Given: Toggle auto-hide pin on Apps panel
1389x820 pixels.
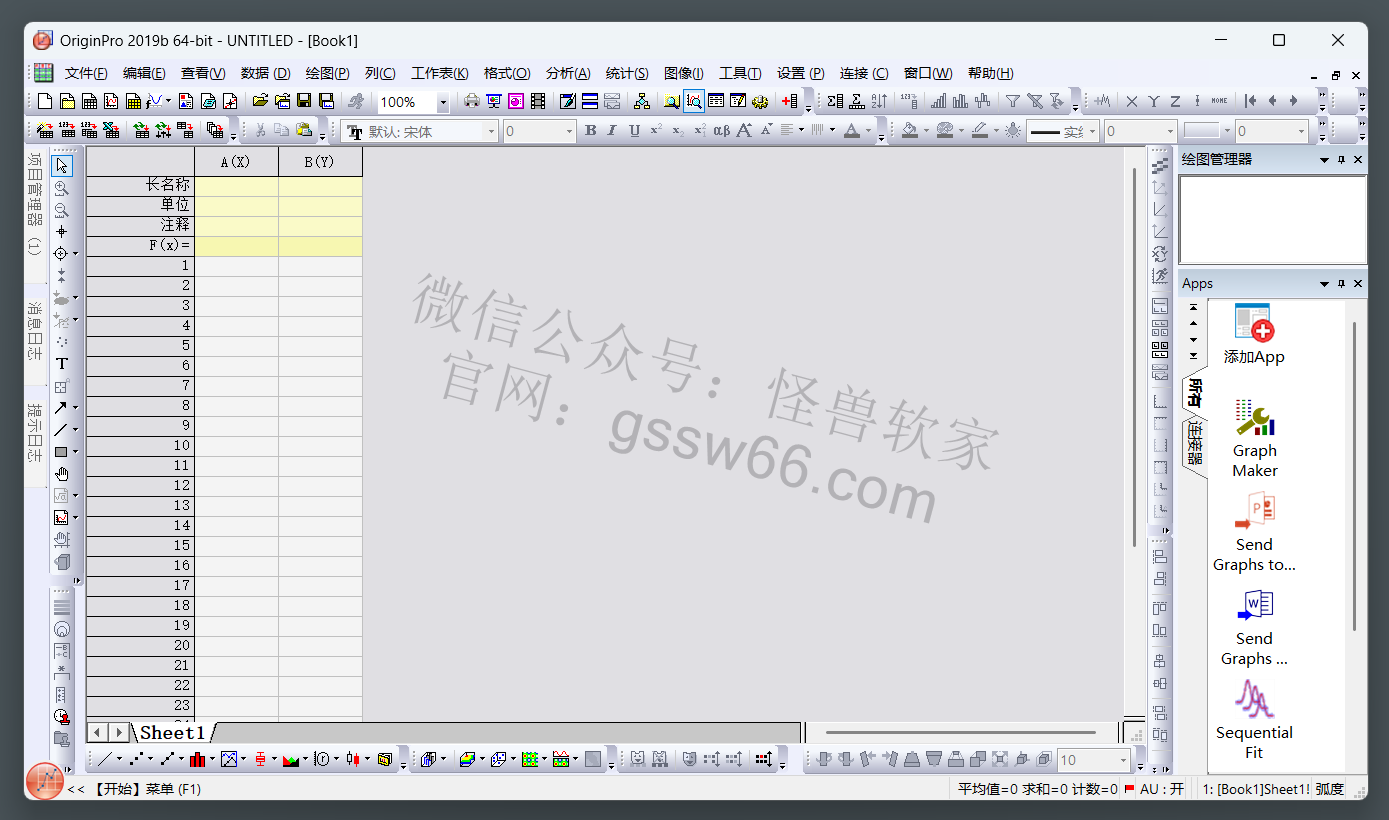Looking at the screenshot, I should (1342, 284).
